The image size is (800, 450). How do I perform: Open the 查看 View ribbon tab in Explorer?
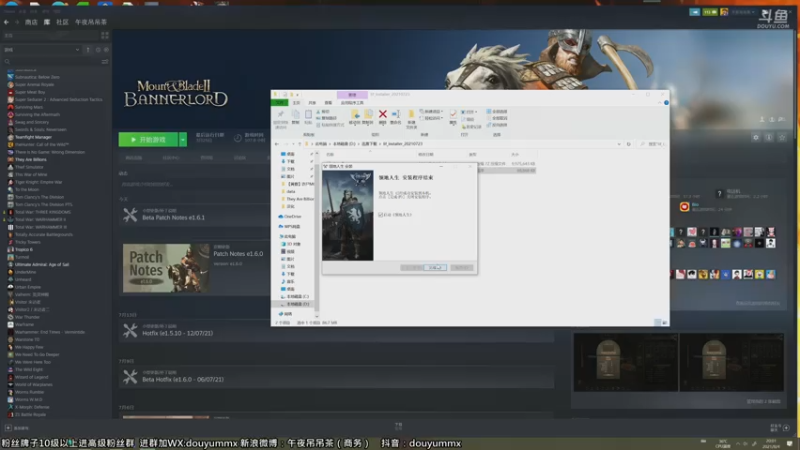click(328, 103)
